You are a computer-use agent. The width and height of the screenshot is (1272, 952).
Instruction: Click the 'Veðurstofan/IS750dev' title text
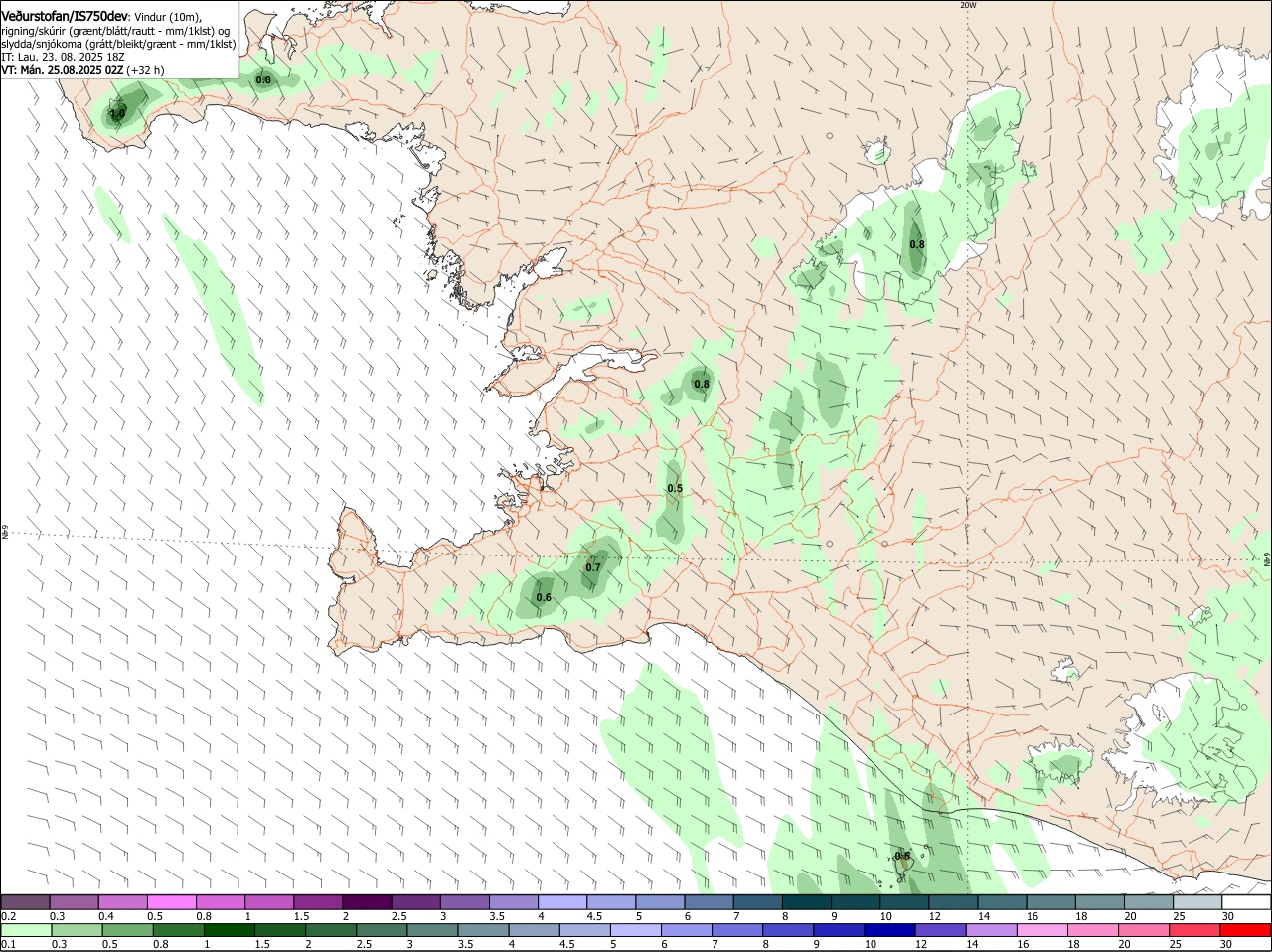click(65, 16)
